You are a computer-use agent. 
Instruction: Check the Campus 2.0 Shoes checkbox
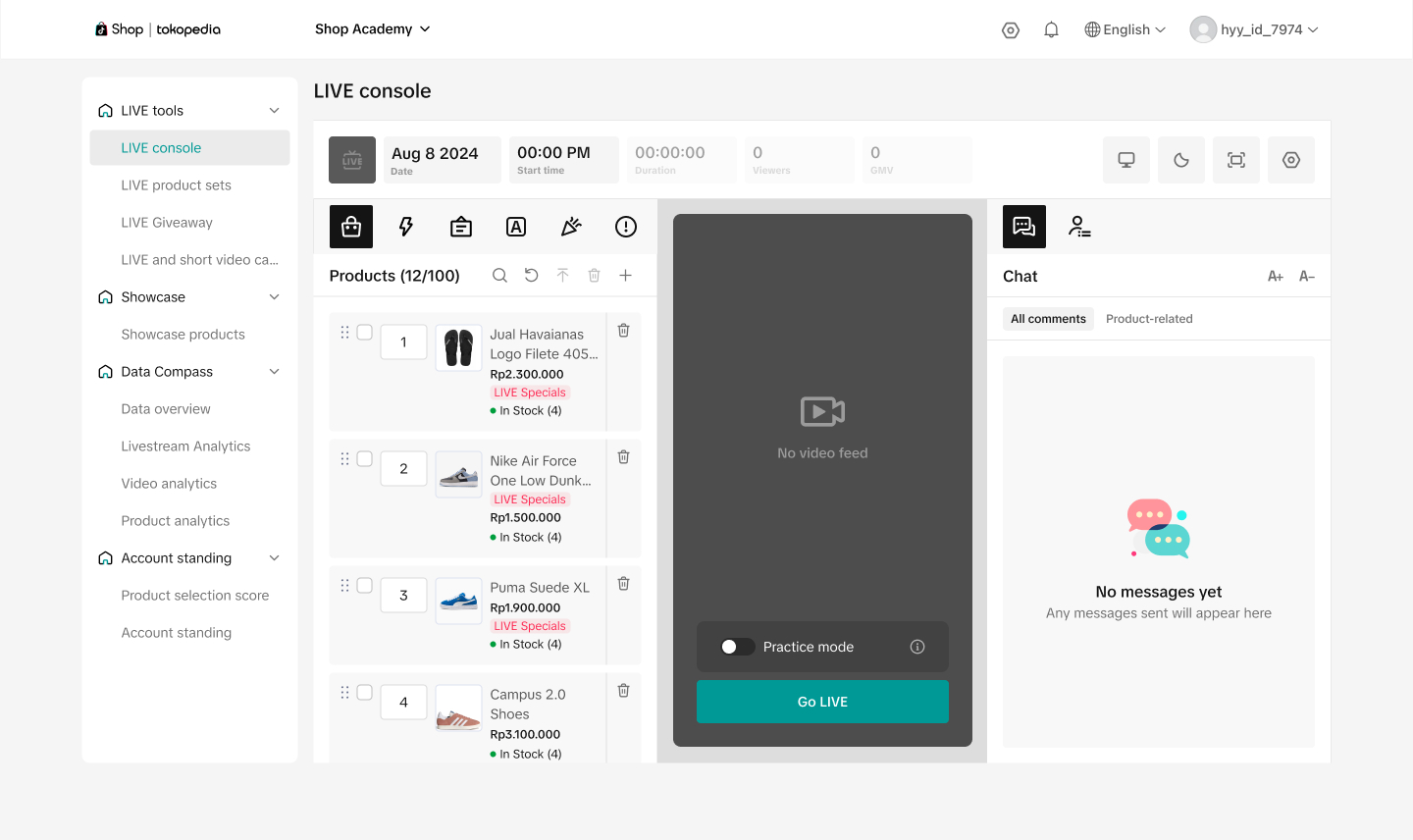coord(364,693)
